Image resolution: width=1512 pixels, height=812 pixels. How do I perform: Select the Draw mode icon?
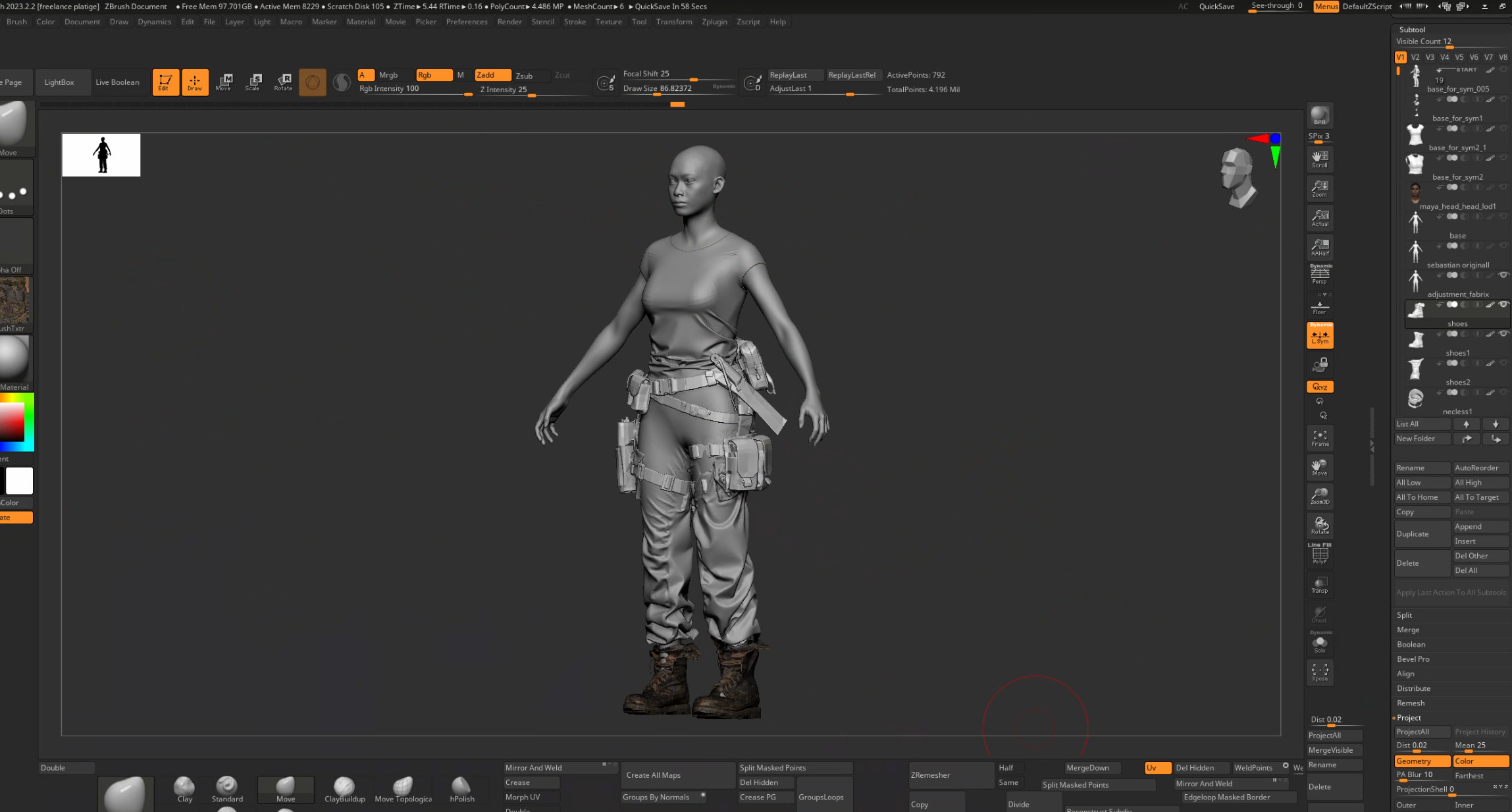[x=195, y=82]
